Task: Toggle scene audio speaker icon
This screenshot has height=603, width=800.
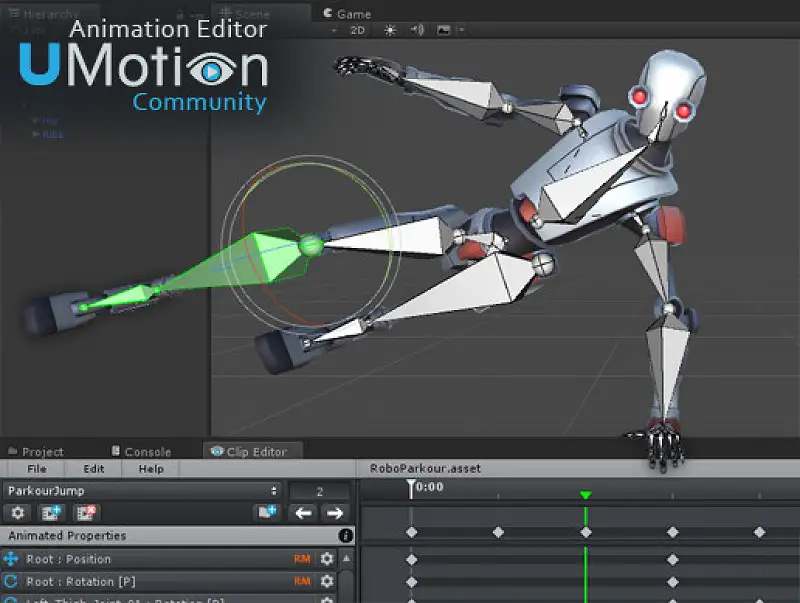Action: pos(417,30)
